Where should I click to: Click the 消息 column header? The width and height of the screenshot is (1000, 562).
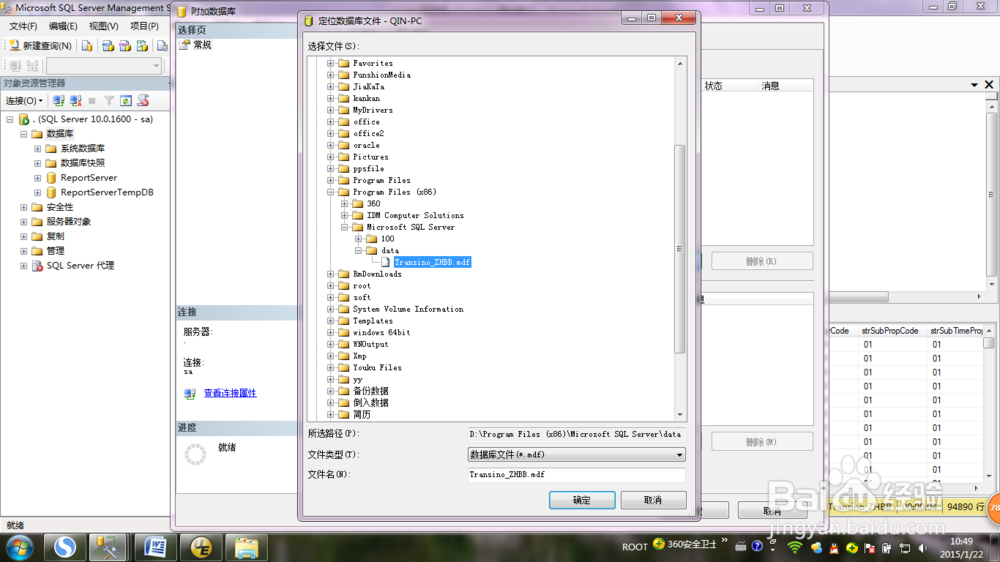[x=770, y=86]
